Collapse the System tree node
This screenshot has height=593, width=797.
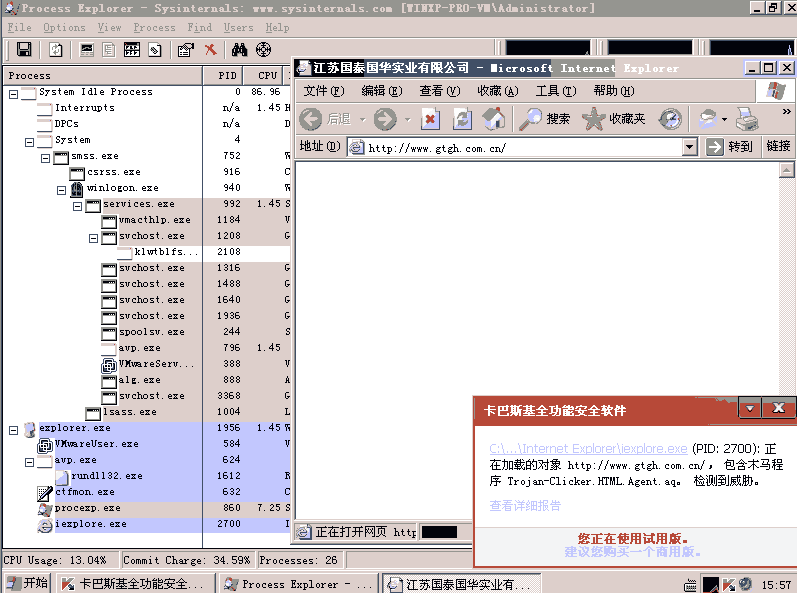(x=29, y=142)
